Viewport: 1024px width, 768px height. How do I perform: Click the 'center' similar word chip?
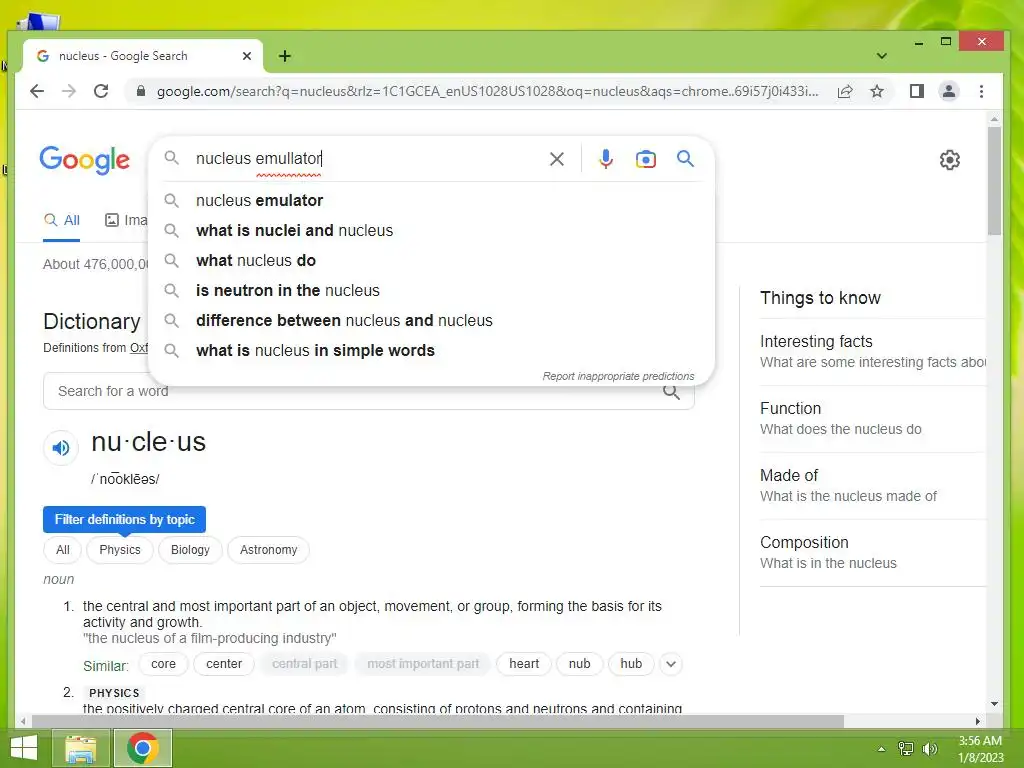[x=224, y=664]
